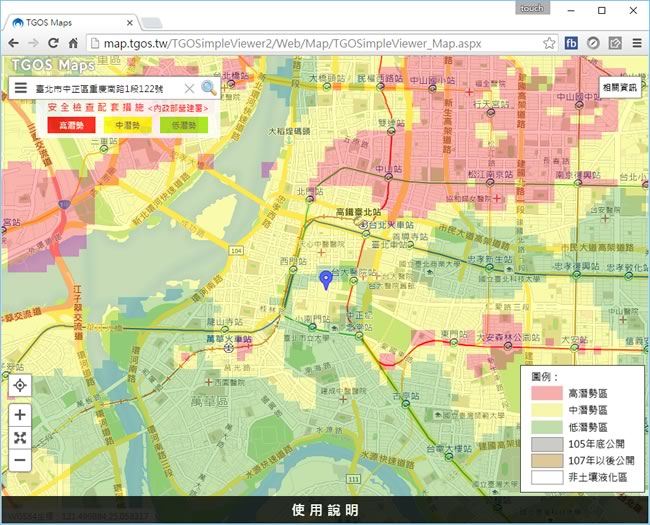
Task: Click the compass extension icon
Action: point(593,43)
